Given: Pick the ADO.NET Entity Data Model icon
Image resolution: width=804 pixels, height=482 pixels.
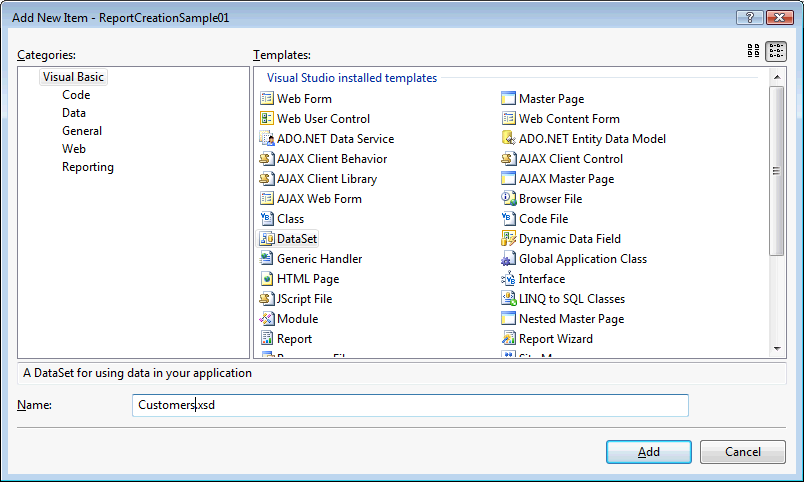Looking at the screenshot, I should pos(509,139).
